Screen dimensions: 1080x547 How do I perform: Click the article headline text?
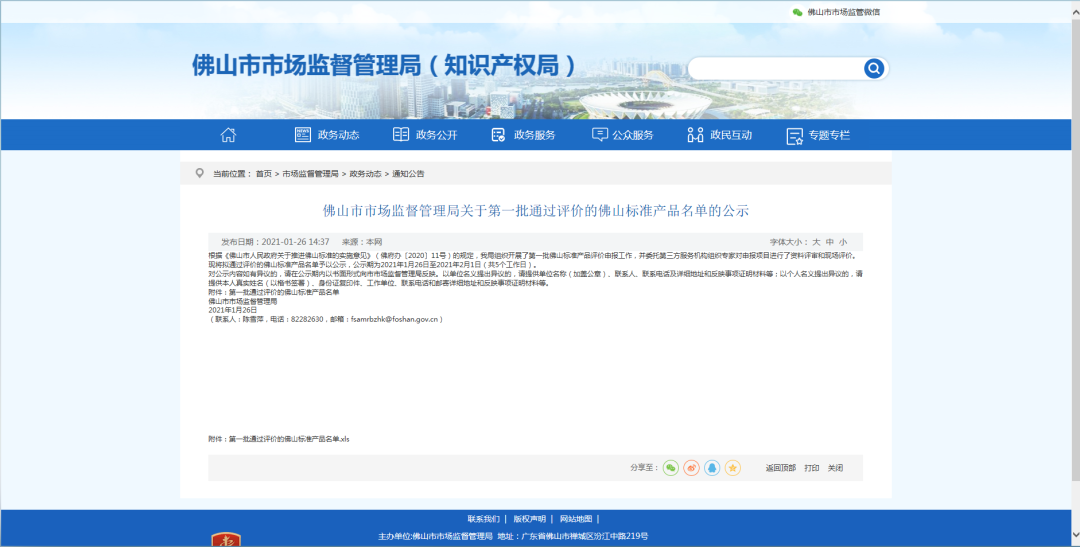pos(536,211)
